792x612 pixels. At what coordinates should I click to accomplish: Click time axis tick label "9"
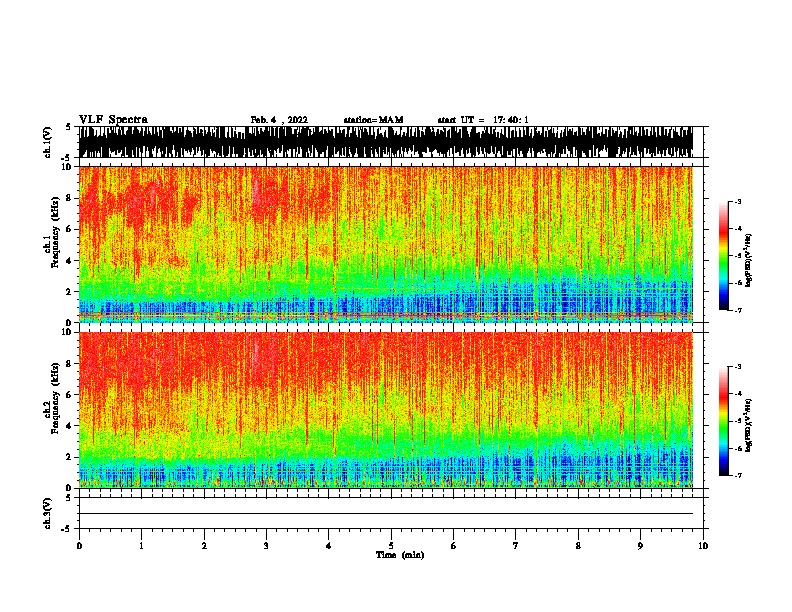640,546
